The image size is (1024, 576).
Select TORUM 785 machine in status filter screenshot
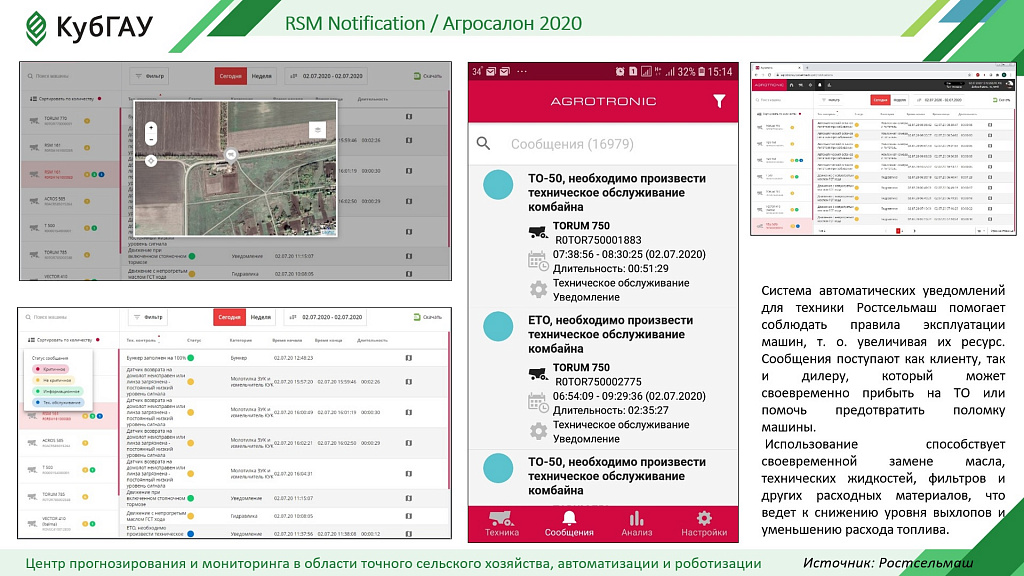click(69, 497)
